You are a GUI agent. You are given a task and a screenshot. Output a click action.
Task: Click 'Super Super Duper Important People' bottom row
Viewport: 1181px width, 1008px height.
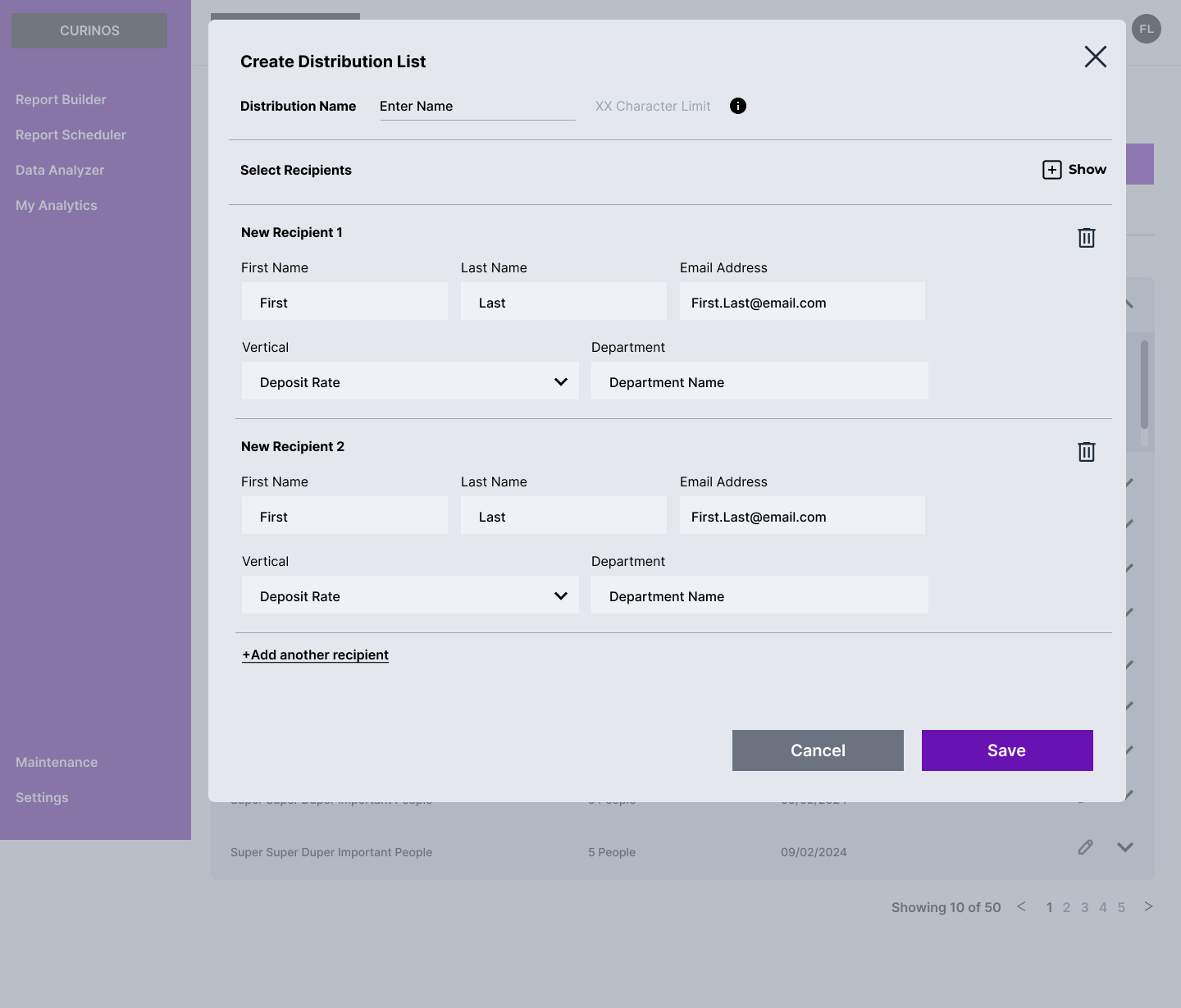pyautogui.click(x=331, y=852)
